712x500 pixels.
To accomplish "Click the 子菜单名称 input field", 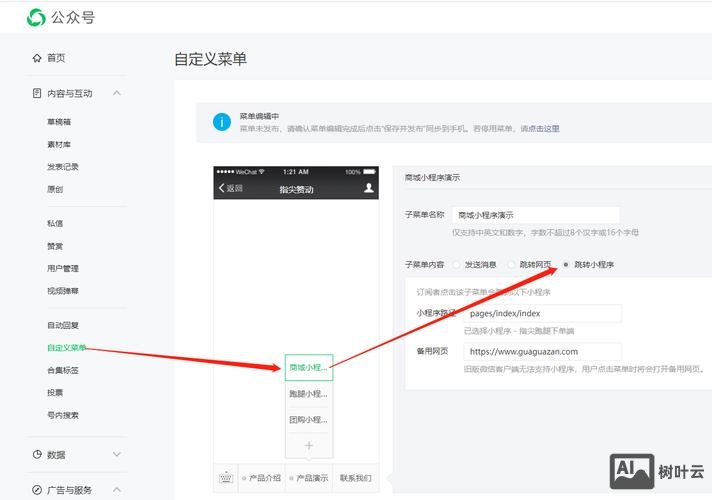I will pyautogui.click(x=536, y=215).
